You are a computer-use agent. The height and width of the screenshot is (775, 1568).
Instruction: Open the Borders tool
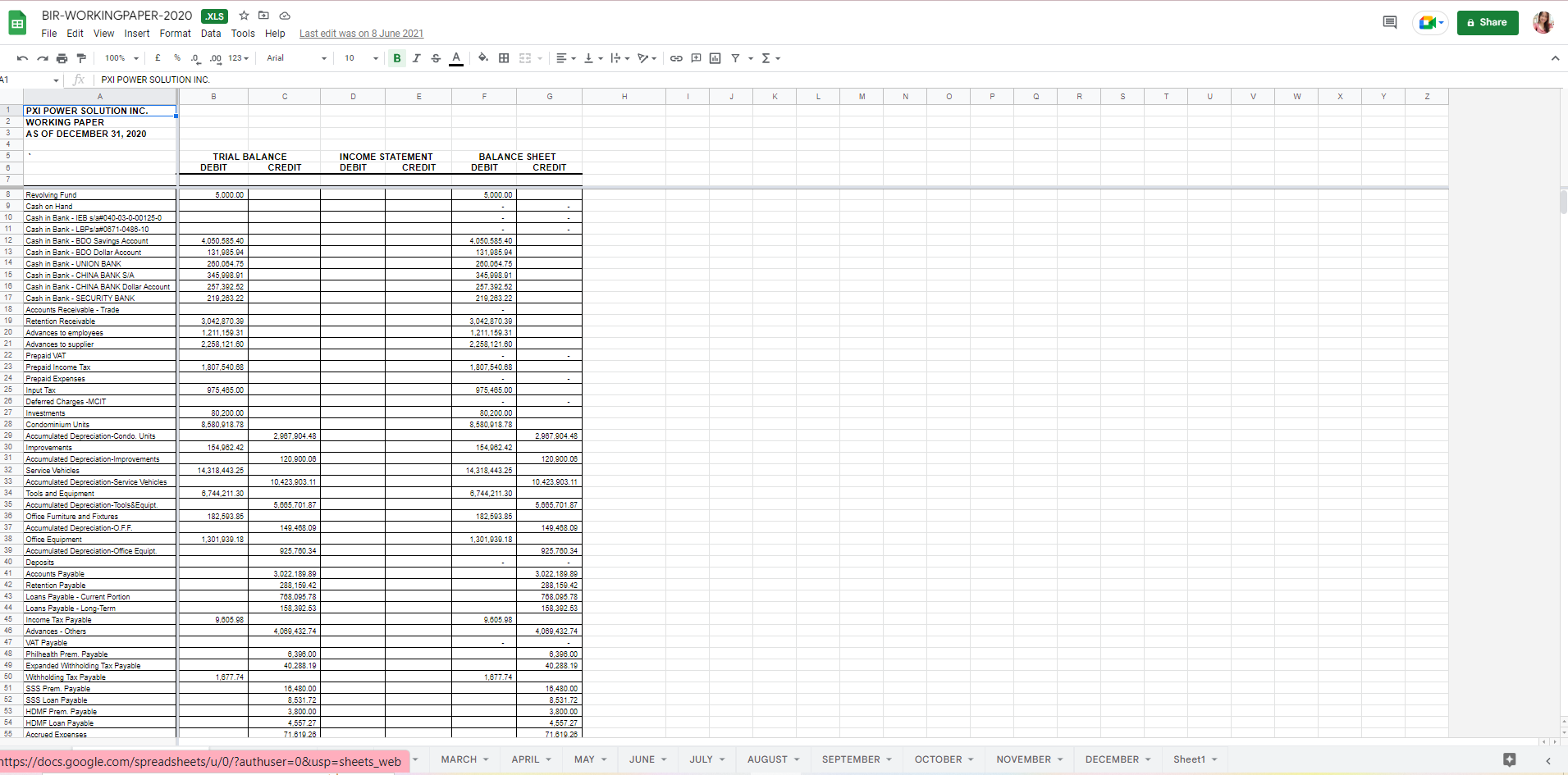[x=504, y=58]
